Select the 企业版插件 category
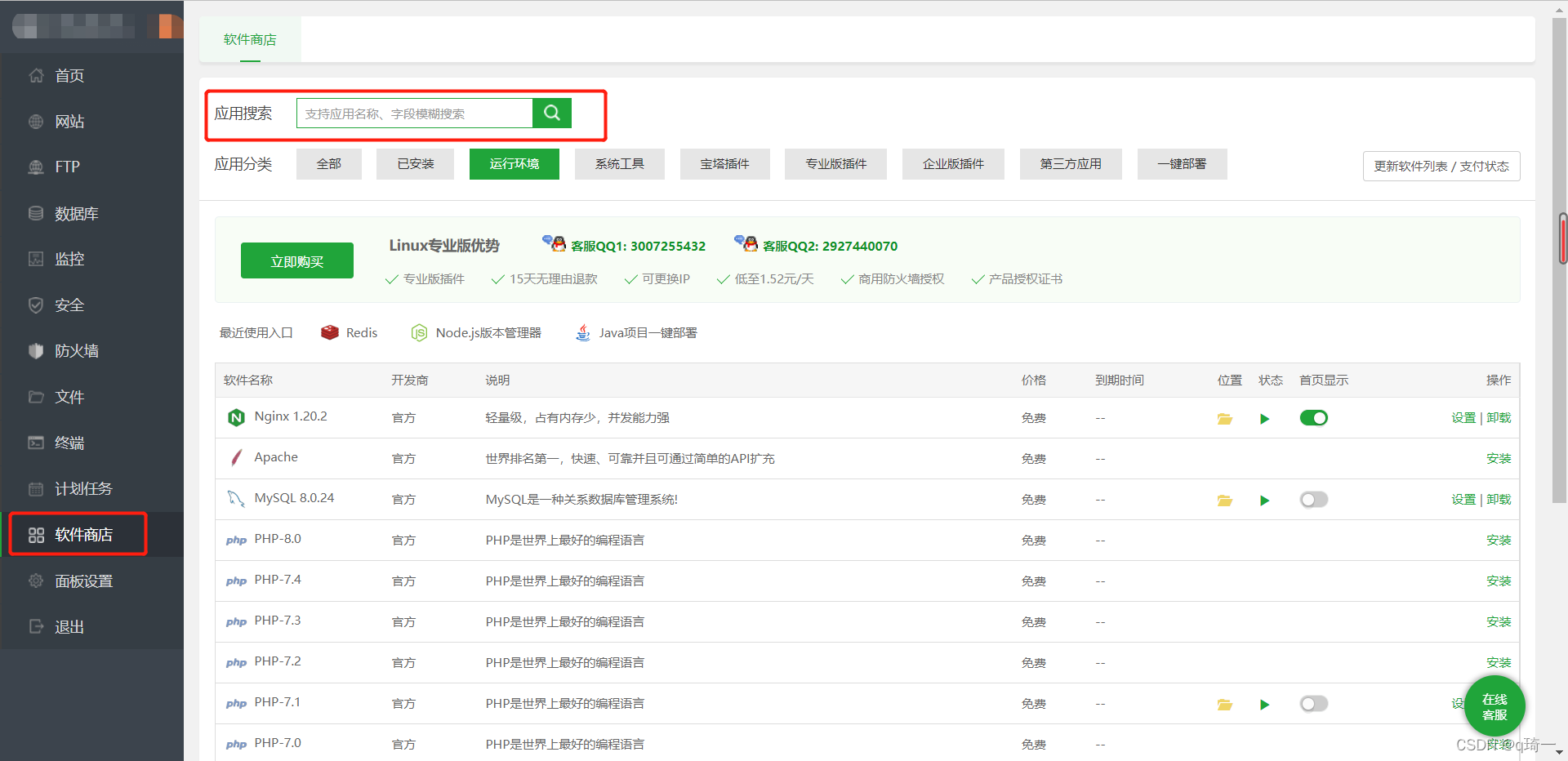This screenshot has height=761, width=1568. click(x=954, y=164)
